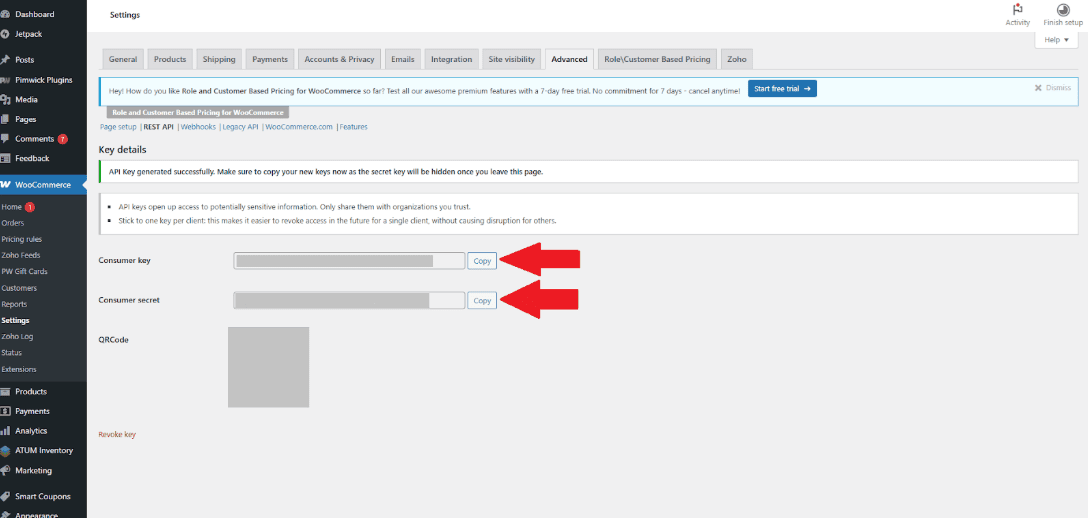Click the Revoke key link
This screenshot has height=518, width=1088.
[116, 435]
